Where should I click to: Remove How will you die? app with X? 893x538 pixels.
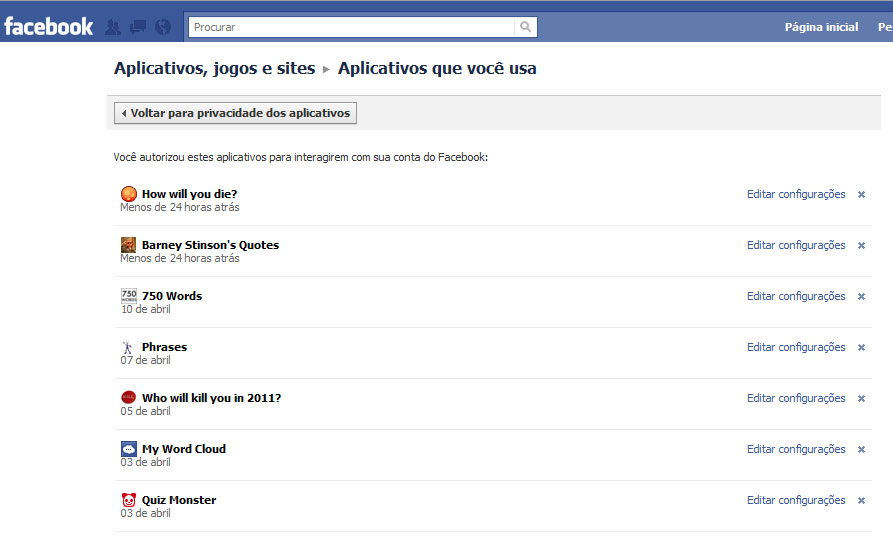tap(861, 195)
